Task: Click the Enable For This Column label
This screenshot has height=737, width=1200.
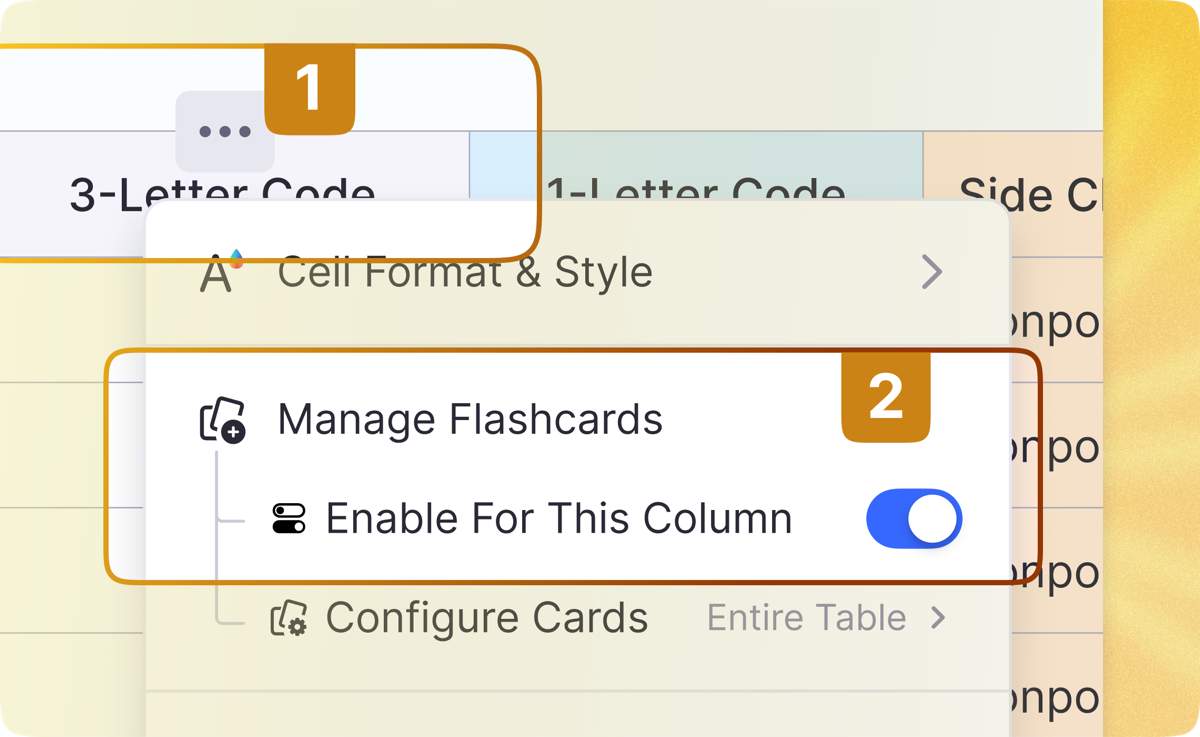Action: (559, 519)
